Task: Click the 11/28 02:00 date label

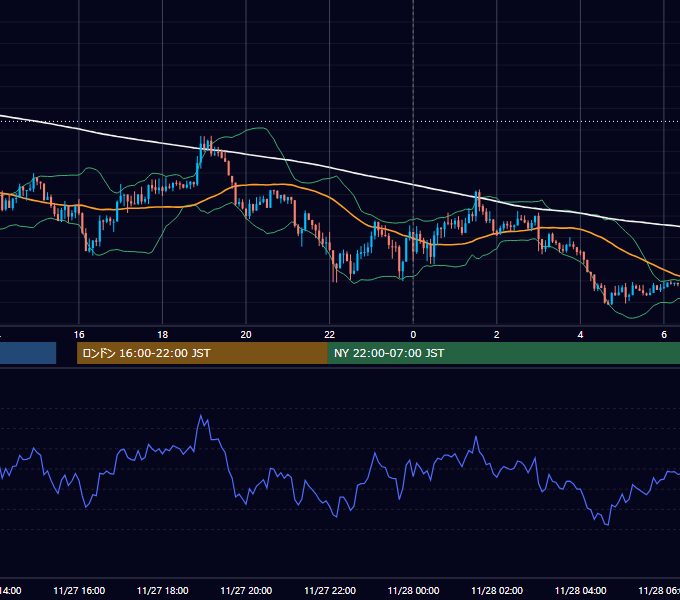Action: coord(497,590)
